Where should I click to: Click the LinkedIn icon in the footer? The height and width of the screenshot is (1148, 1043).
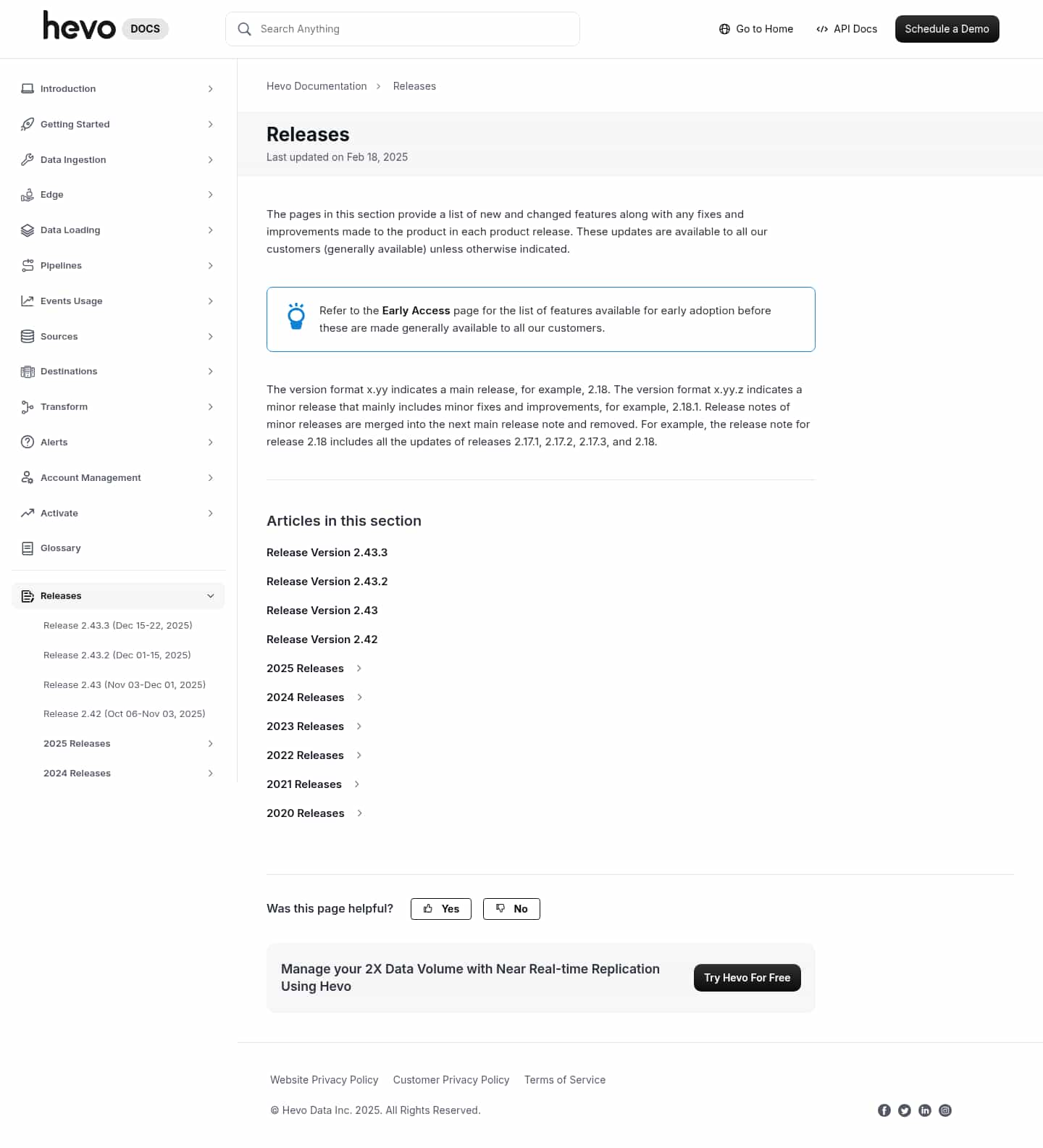coord(924,1110)
